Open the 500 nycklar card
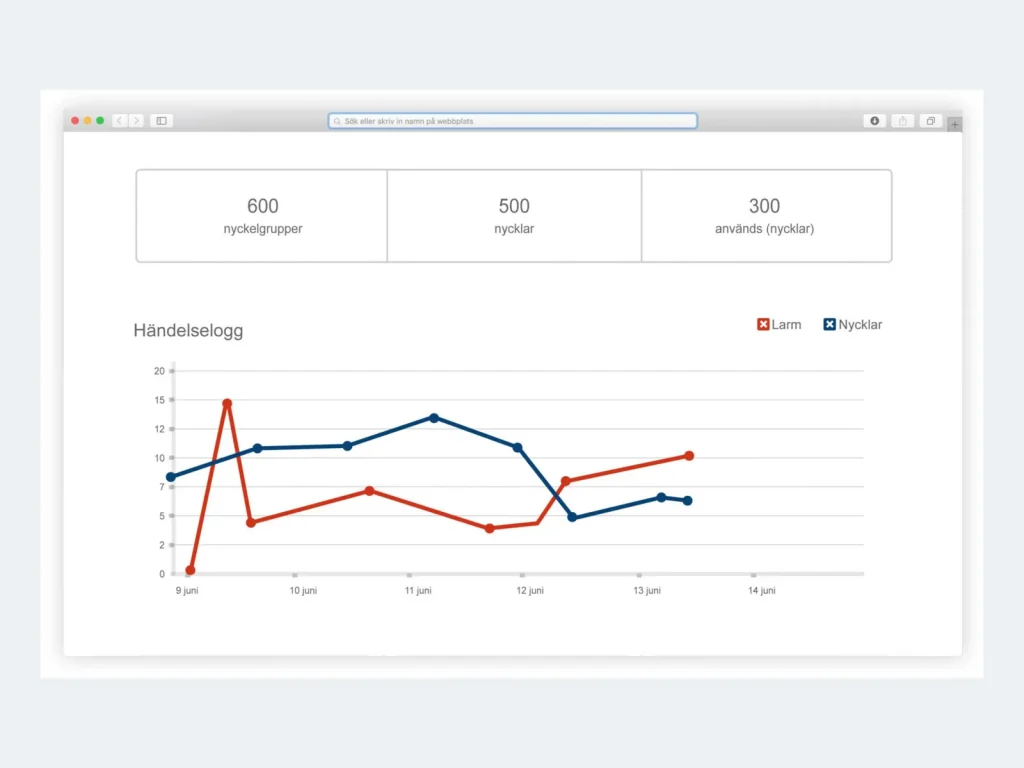Viewport: 1024px width, 768px height. point(514,216)
